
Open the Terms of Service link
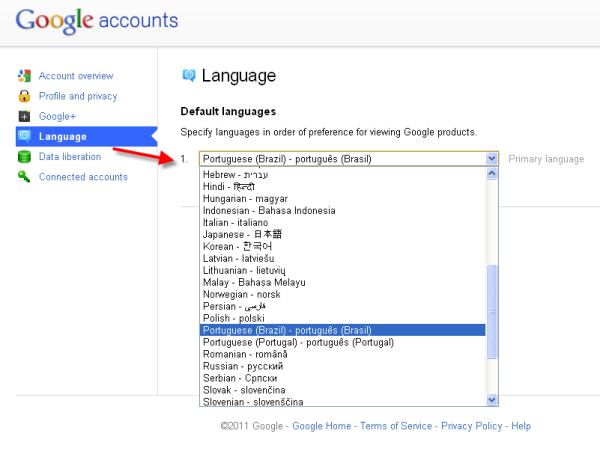point(395,426)
